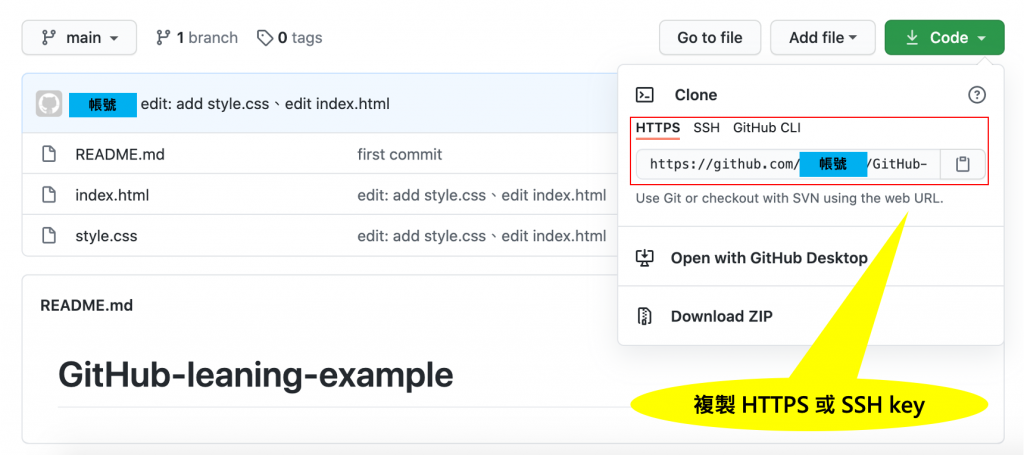Click the ZIP file icon
1024x455 pixels.
click(x=645, y=317)
